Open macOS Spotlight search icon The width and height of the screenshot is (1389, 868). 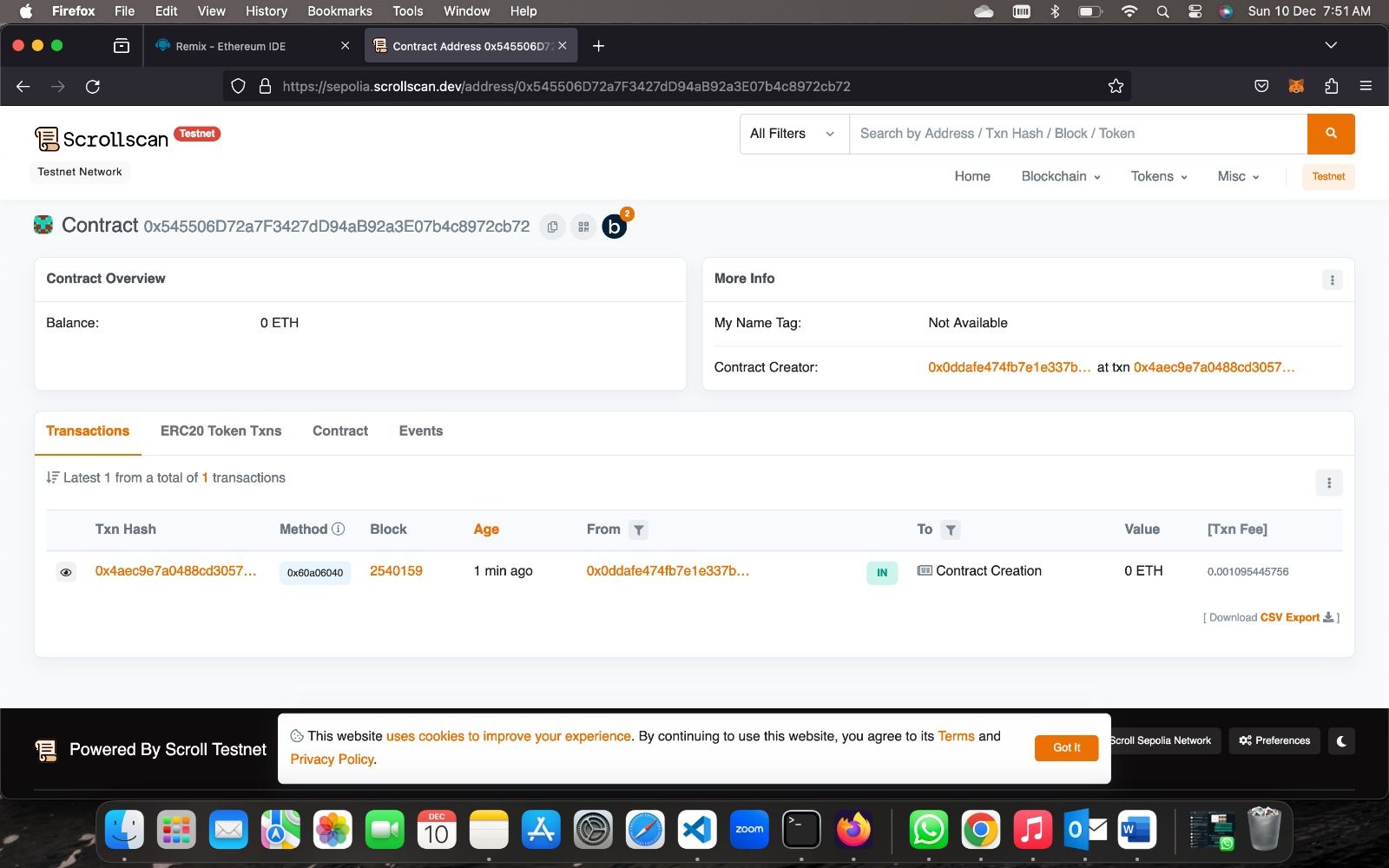click(1162, 11)
